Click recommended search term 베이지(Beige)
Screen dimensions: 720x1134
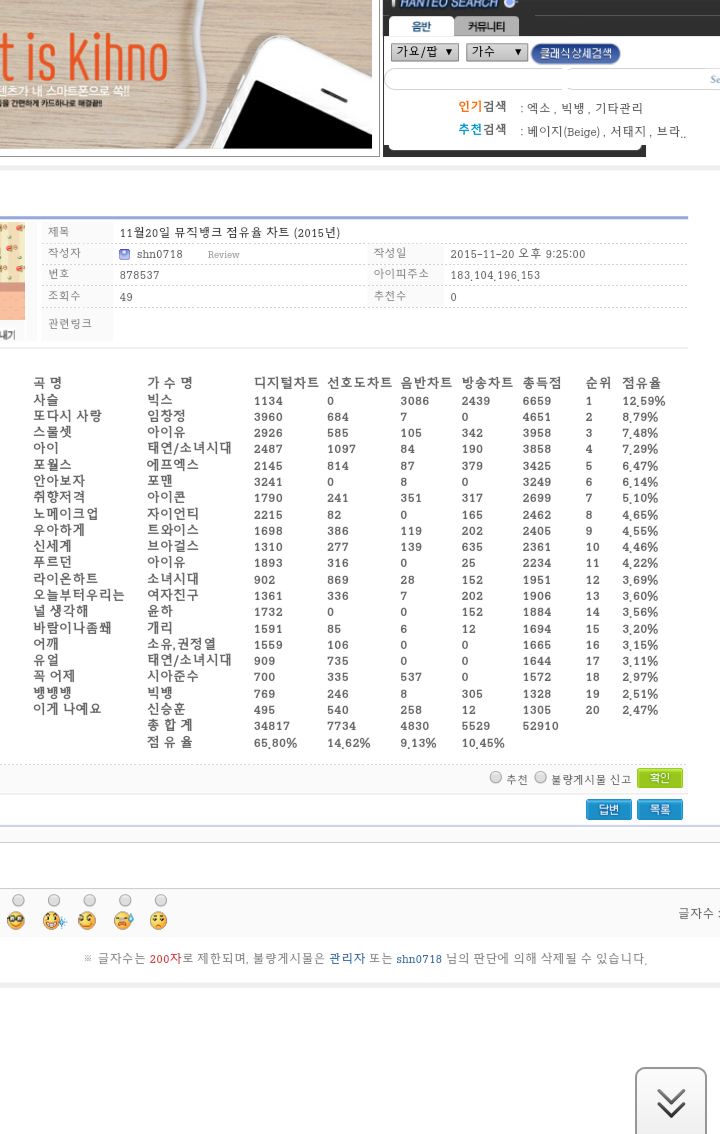tap(564, 132)
